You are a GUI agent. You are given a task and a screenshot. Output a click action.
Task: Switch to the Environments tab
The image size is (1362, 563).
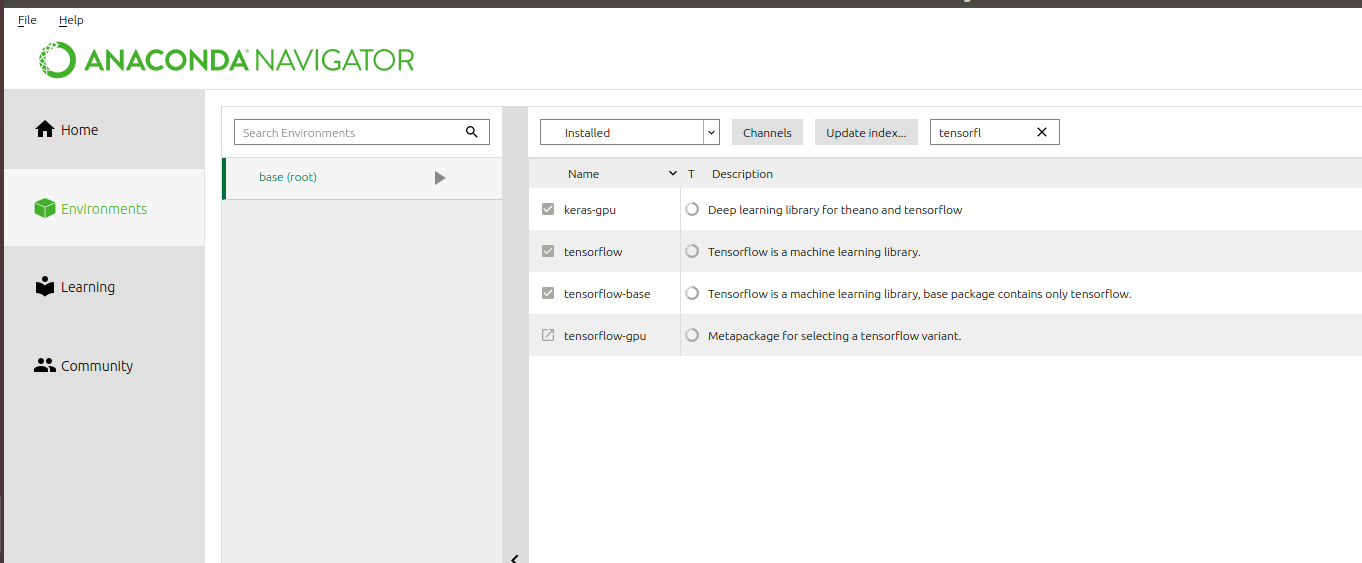pos(104,208)
